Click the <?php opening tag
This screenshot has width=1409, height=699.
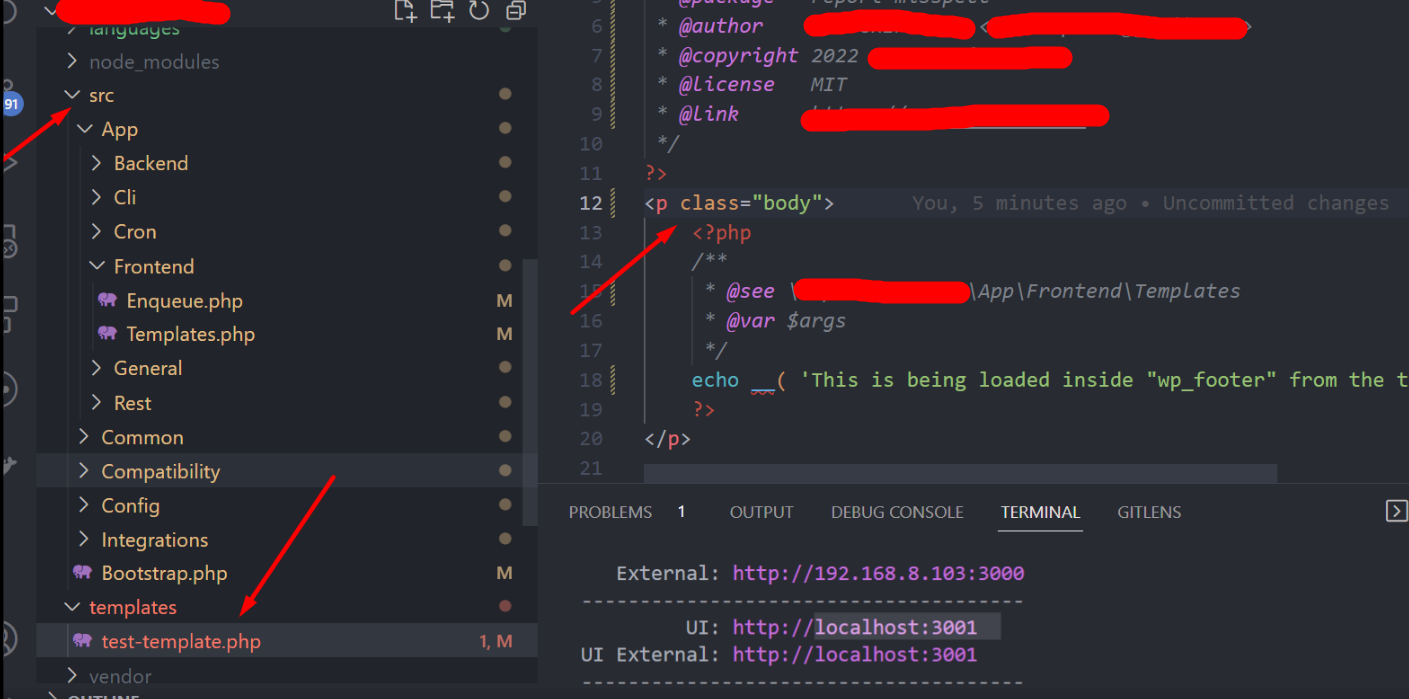pyautogui.click(x=721, y=233)
